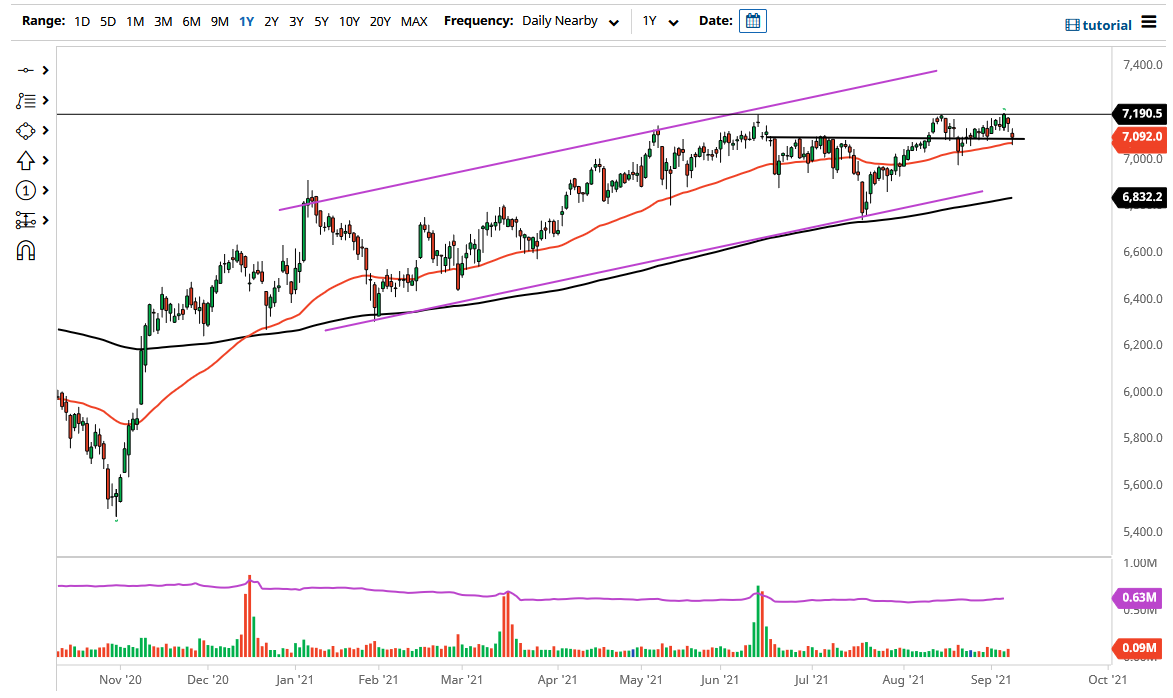This screenshot has height=698, width=1173.
Task: Set range to MAX
Action: click(x=414, y=22)
